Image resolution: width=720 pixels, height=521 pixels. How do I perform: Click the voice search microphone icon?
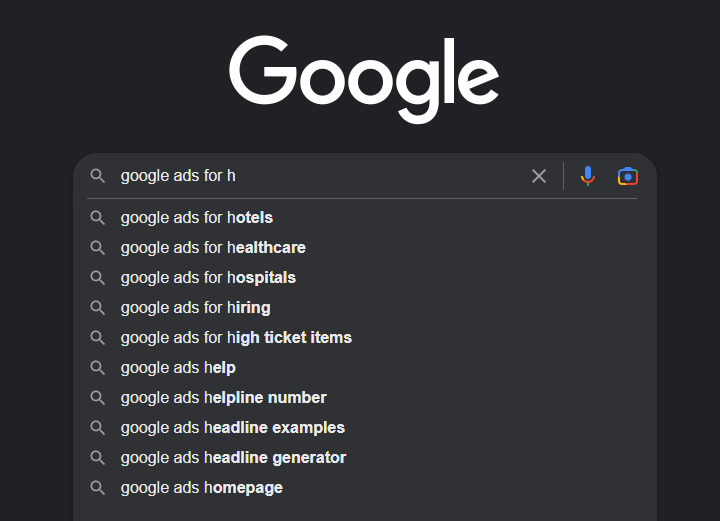point(588,176)
